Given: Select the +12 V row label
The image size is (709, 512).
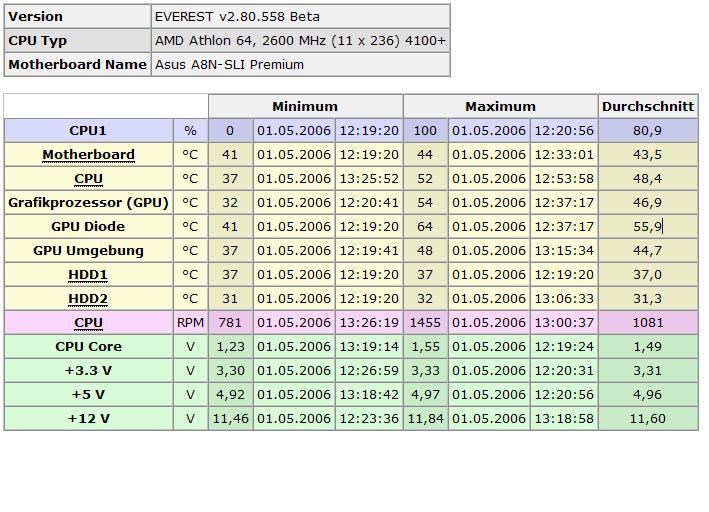Looking at the screenshot, I should pyautogui.click(x=89, y=418).
